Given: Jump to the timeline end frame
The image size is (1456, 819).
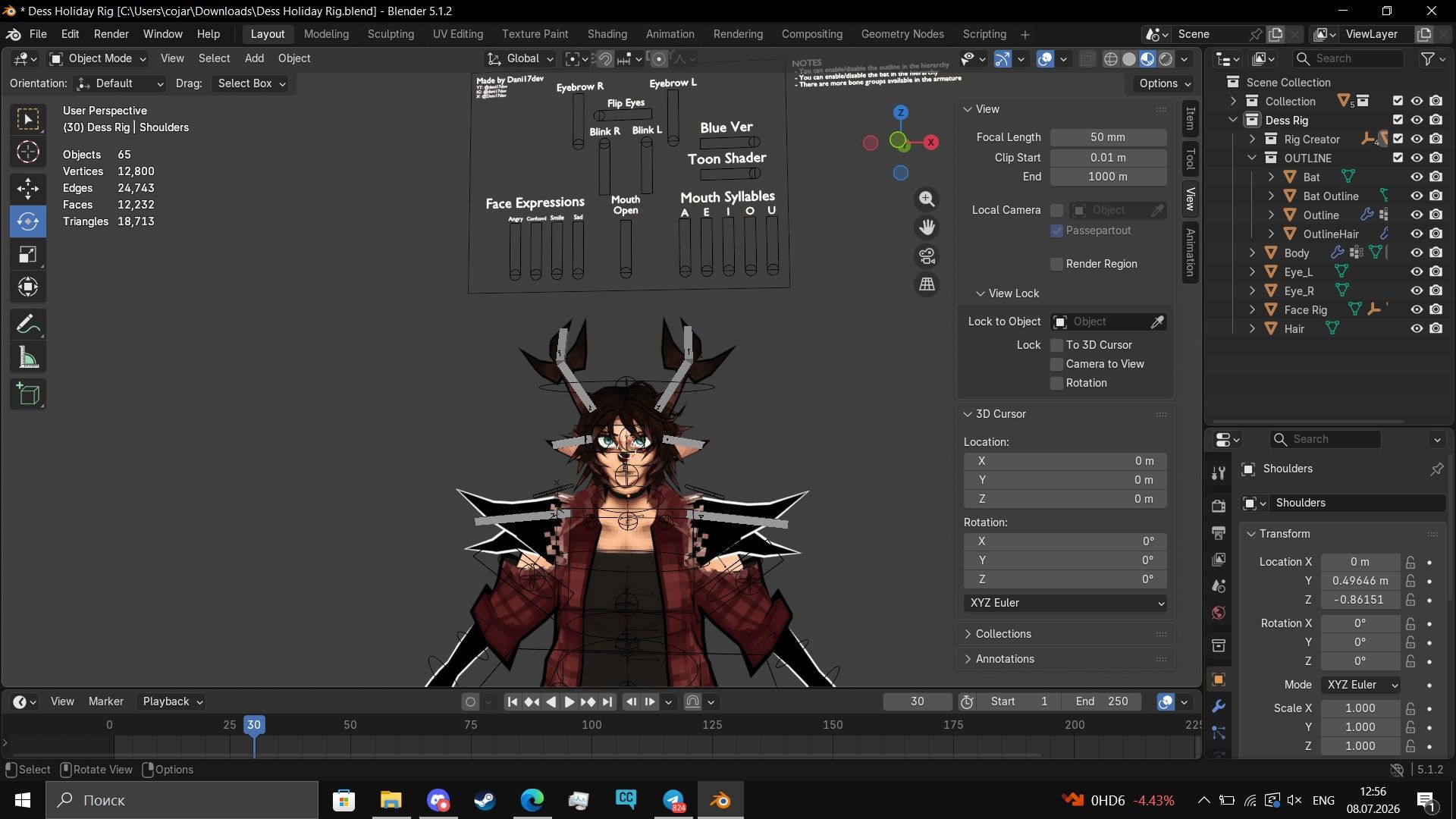Looking at the screenshot, I should point(607,702).
